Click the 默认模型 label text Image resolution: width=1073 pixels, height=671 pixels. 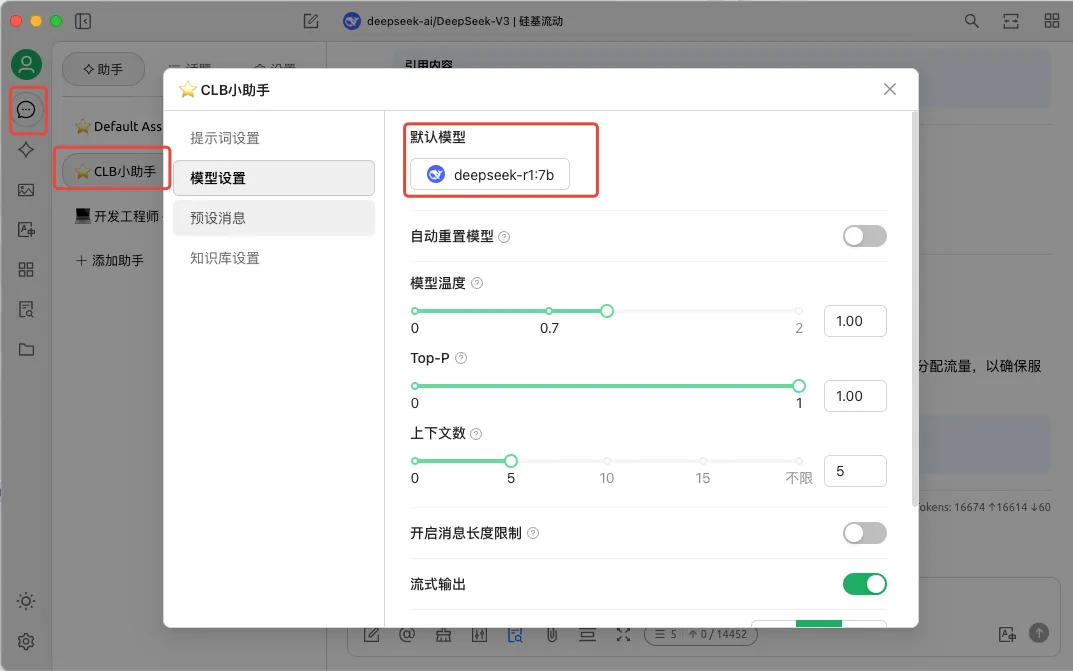(438, 137)
